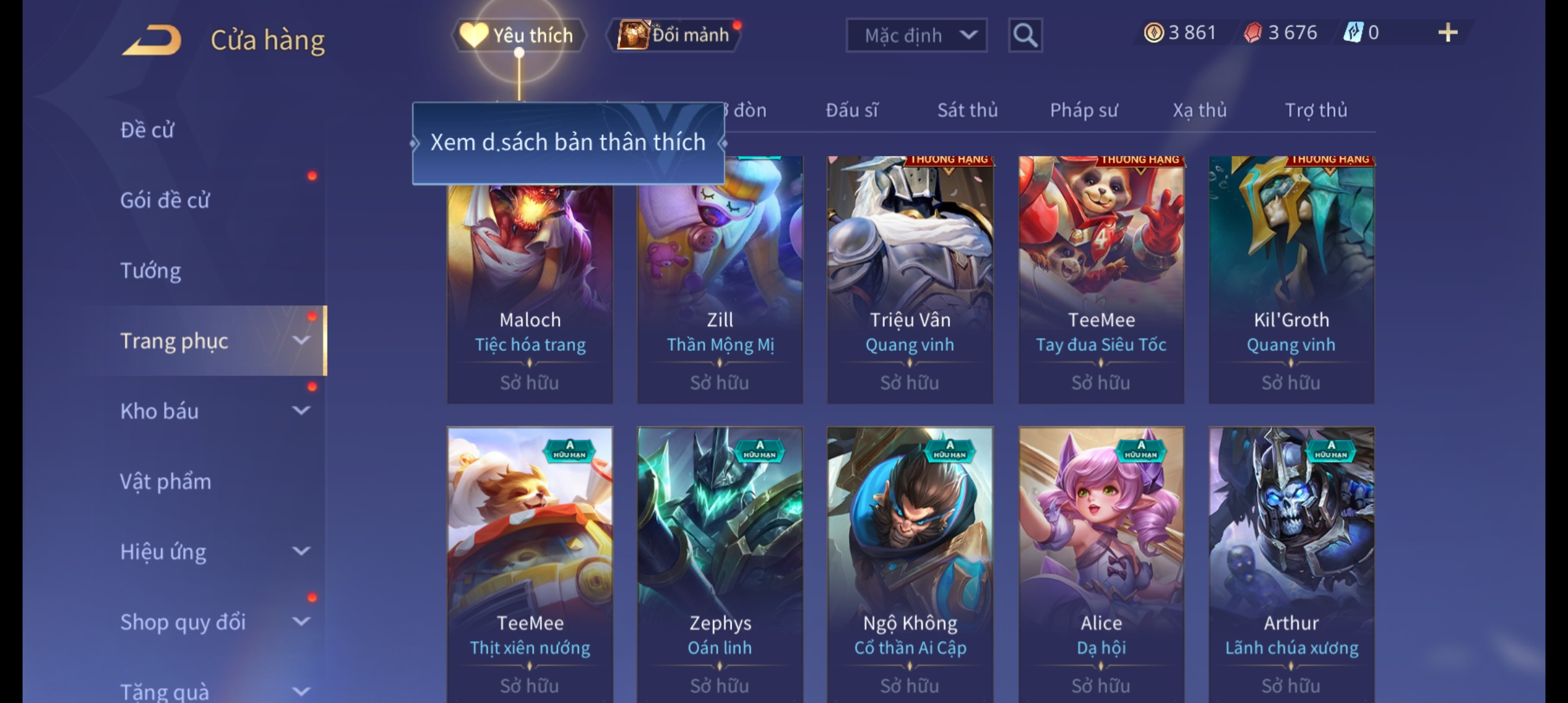Open Gói đề cử in sidebar

pos(165,200)
